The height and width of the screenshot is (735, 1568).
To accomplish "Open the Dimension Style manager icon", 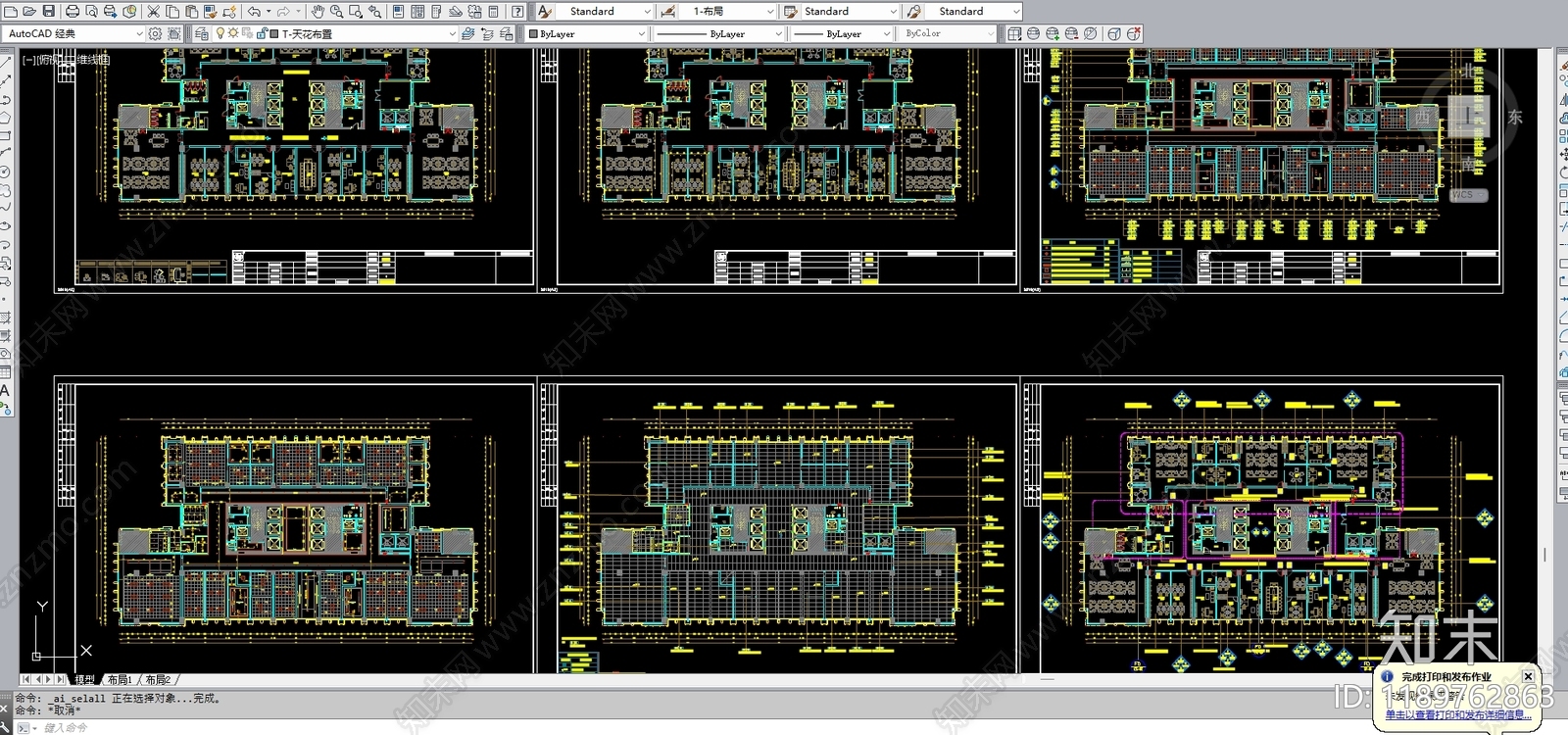I will (668, 12).
